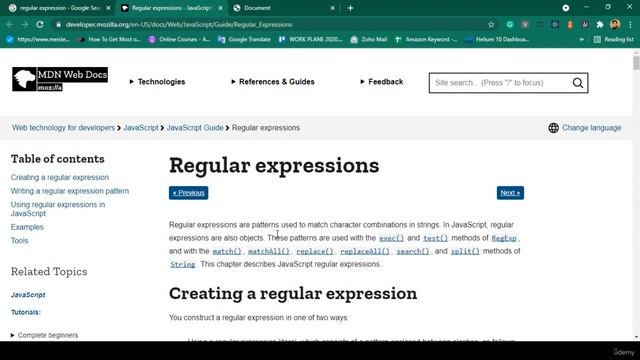Click the MDN Web Docs logo
The height and width of the screenshot is (360, 640).
tap(60, 79)
